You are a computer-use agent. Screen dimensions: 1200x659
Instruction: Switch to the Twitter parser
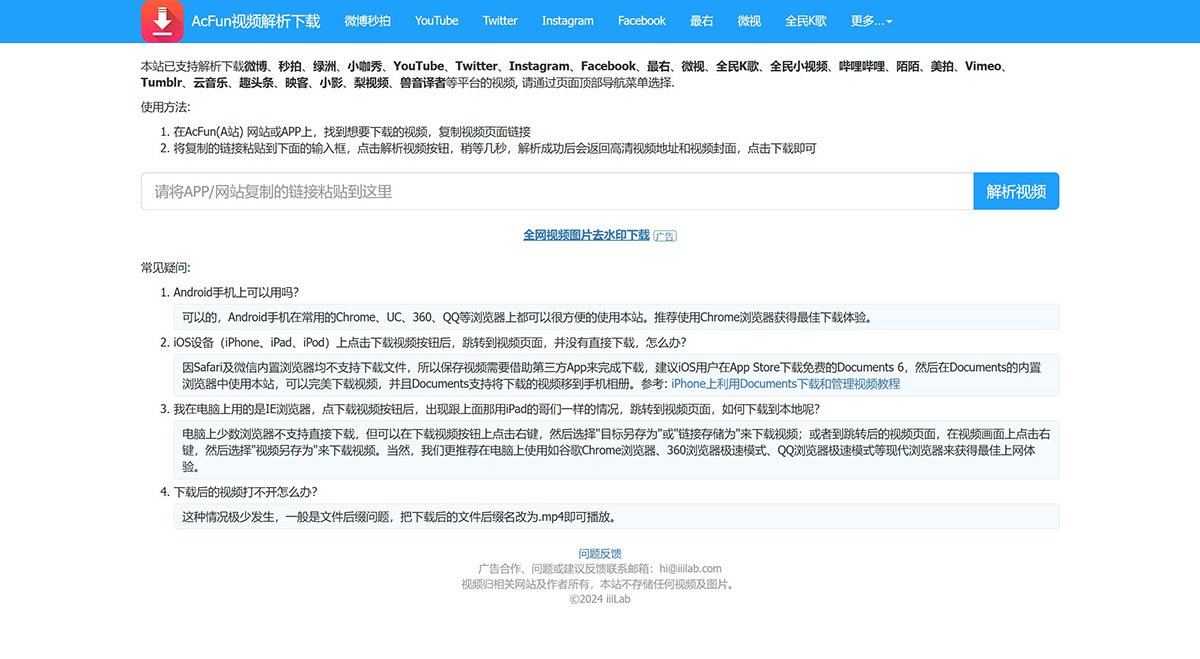499,20
